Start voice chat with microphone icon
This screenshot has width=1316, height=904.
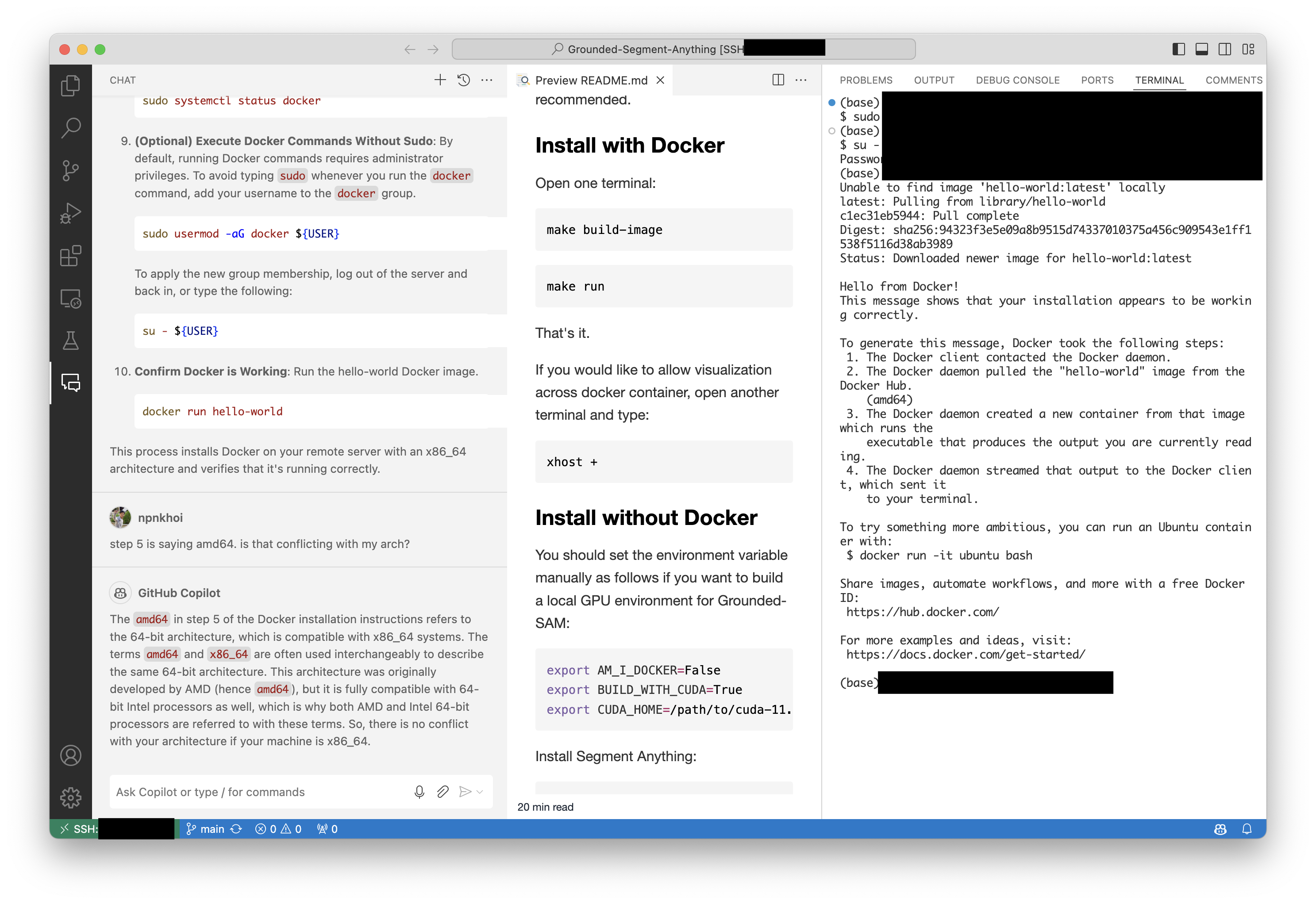tap(419, 791)
